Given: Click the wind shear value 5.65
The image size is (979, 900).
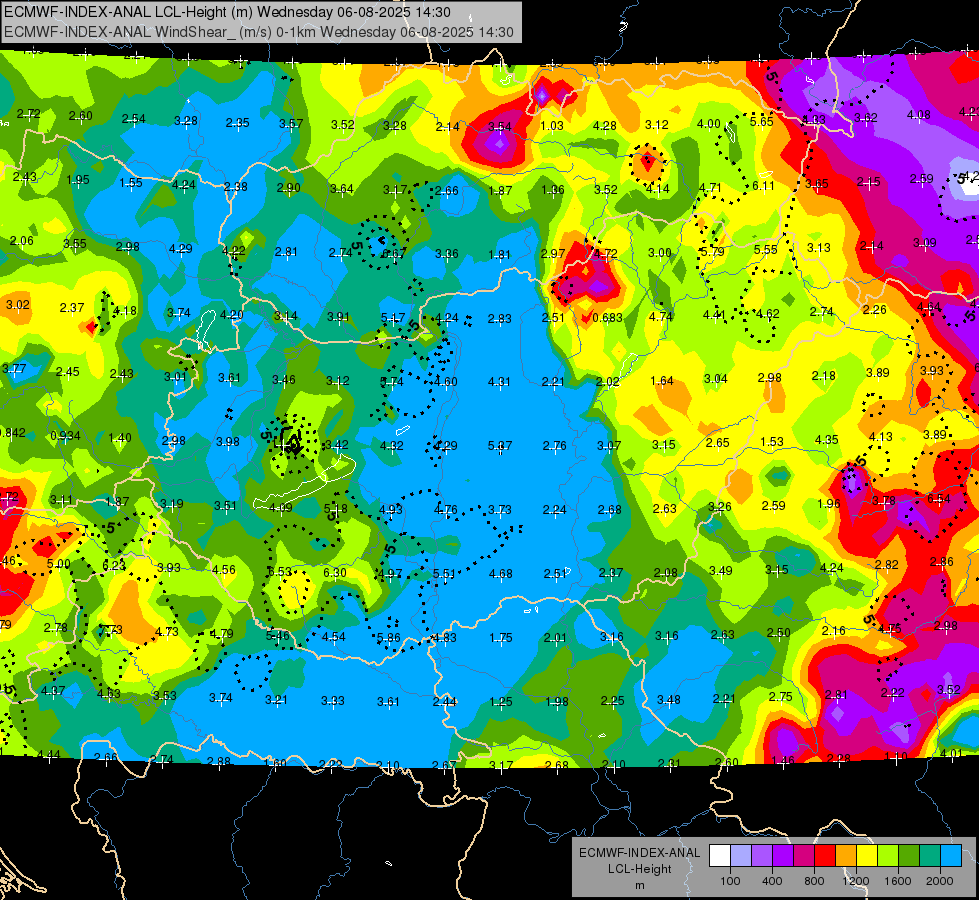Looking at the screenshot, I should click(x=762, y=122).
